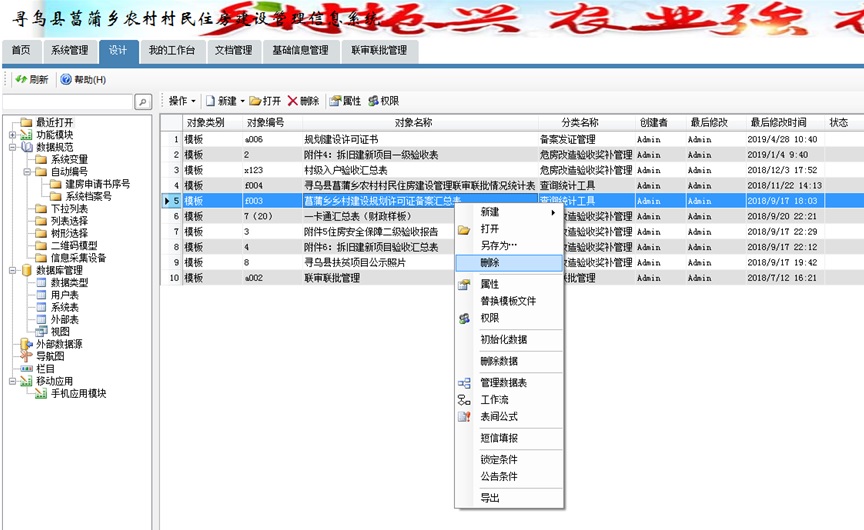Viewport: 864px width, 530px height.
Task: Expand the 新建 dropdown arrow in toolbar
Action: (242, 101)
